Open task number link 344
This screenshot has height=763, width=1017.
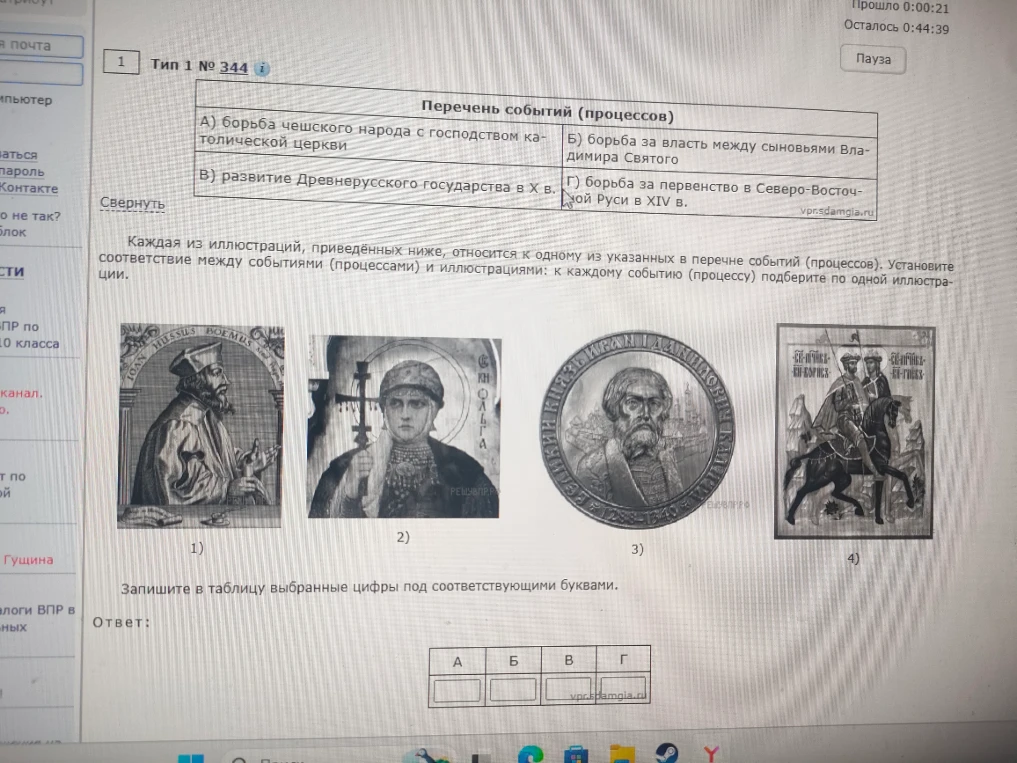[233, 67]
